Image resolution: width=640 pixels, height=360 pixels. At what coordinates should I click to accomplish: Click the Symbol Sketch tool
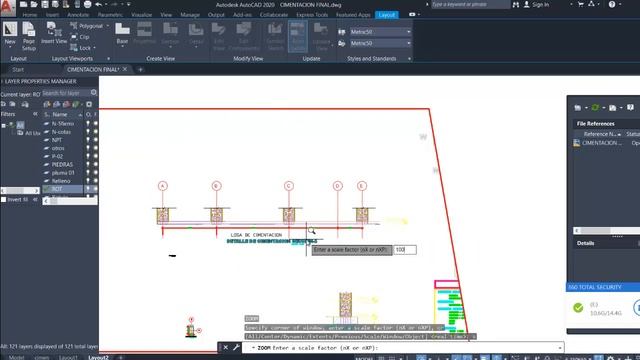coord(276,36)
